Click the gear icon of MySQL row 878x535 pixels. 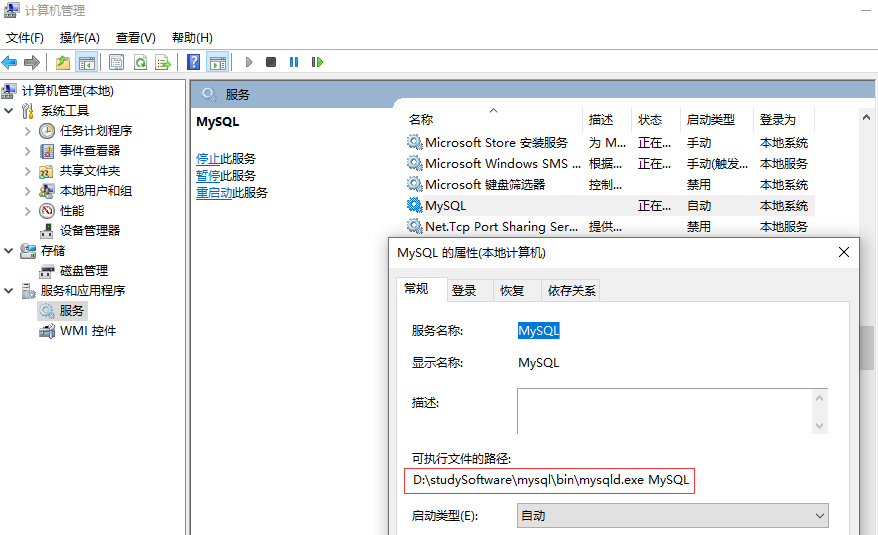(414, 206)
